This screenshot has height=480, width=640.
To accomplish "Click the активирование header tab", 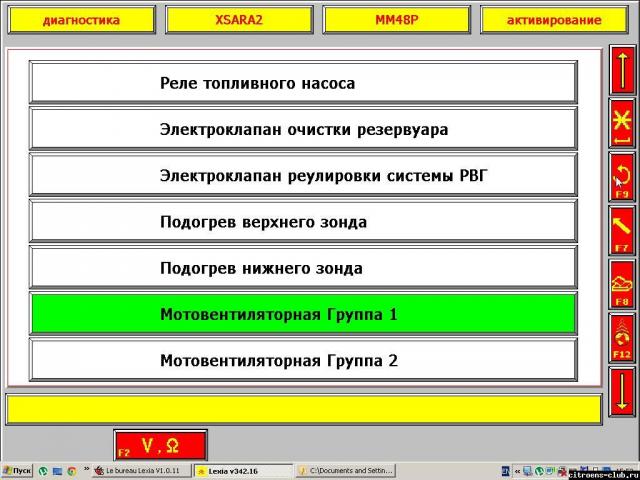I will (x=554, y=20).
